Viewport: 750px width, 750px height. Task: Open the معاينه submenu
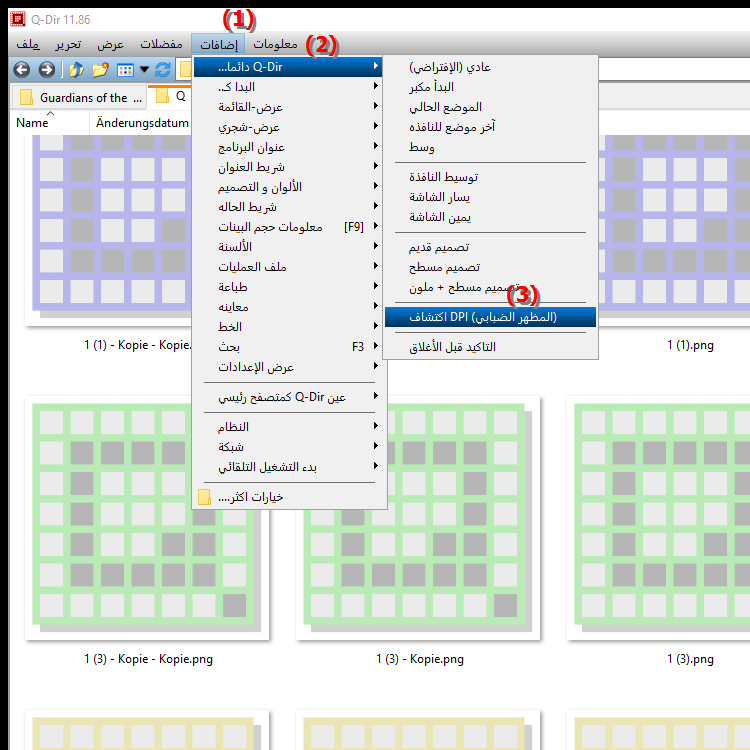(x=288, y=307)
